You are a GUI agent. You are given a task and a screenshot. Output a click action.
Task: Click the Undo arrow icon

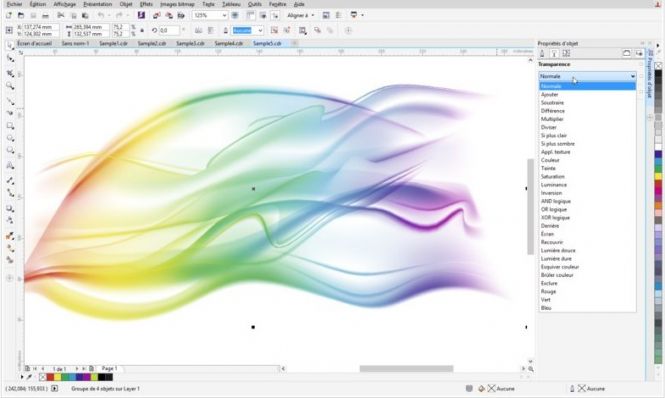click(x=101, y=15)
